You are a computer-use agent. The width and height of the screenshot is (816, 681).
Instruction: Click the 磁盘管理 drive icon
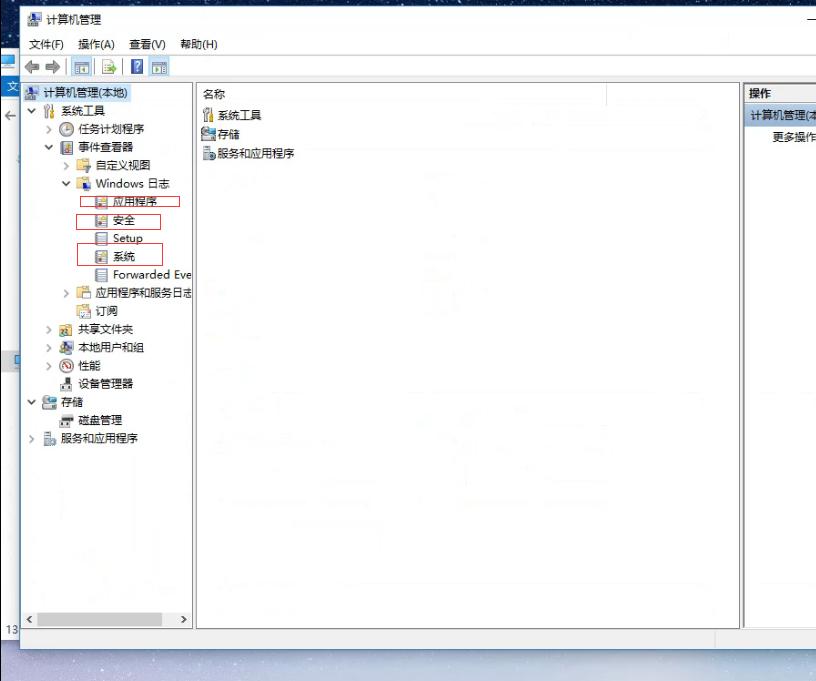tap(66, 420)
